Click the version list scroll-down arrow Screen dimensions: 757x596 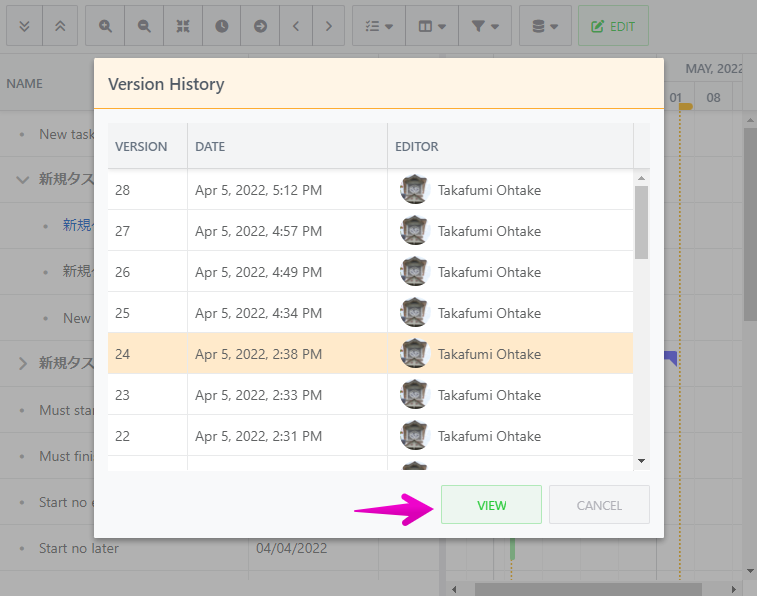[642, 460]
